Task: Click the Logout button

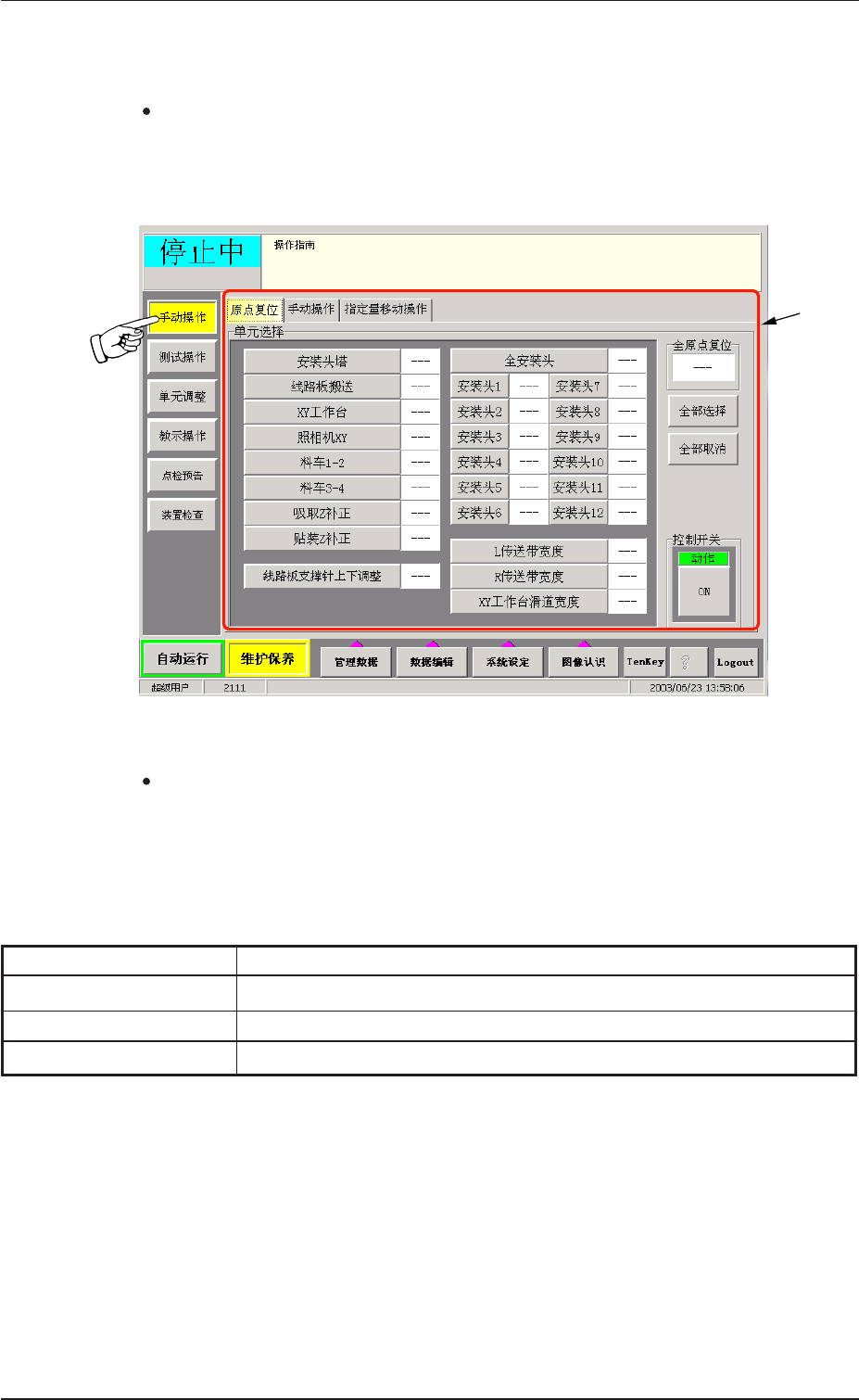Action: pyautogui.click(x=735, y=662)
